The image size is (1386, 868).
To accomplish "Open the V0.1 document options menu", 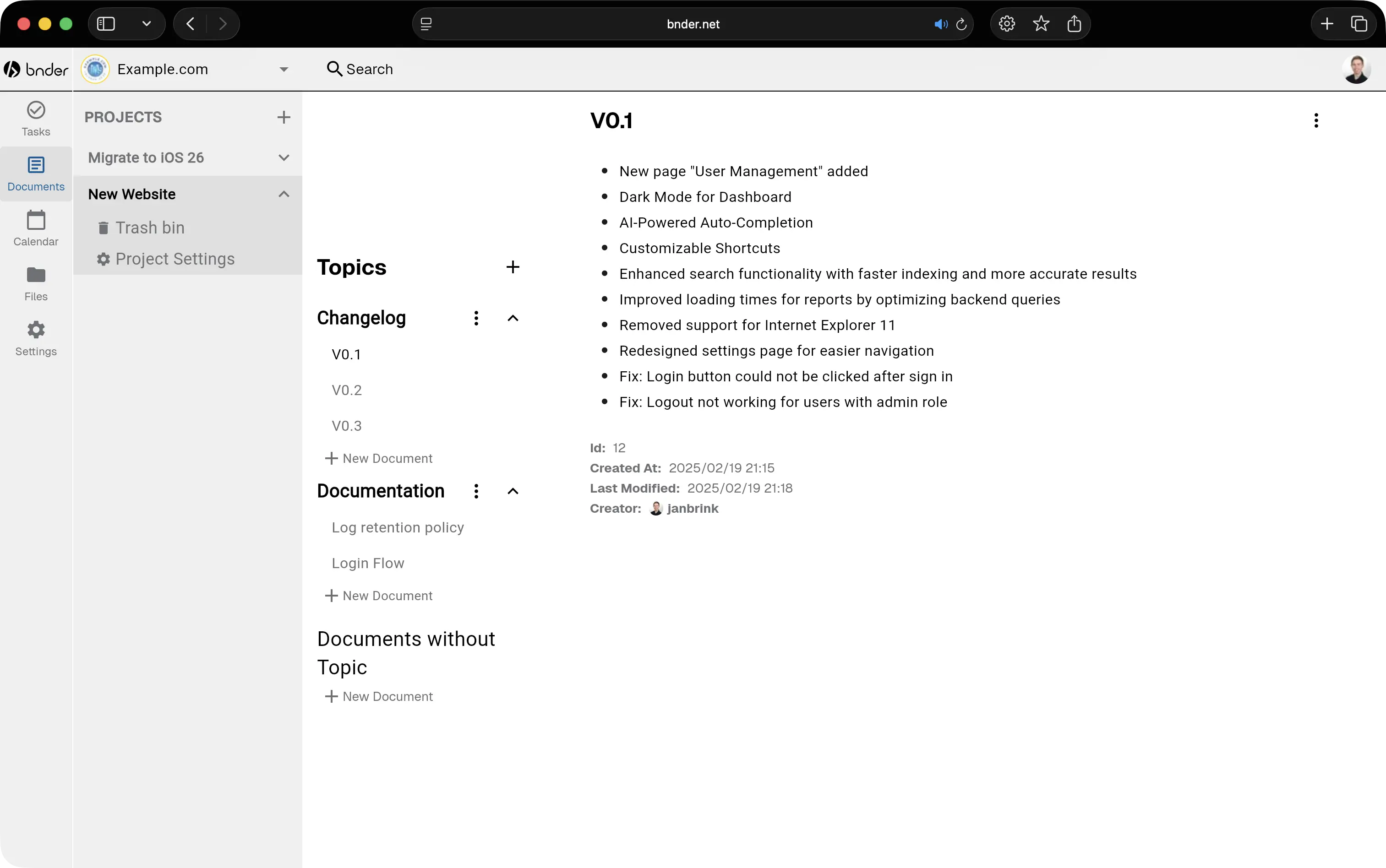I will click(x=1315, y=120).
